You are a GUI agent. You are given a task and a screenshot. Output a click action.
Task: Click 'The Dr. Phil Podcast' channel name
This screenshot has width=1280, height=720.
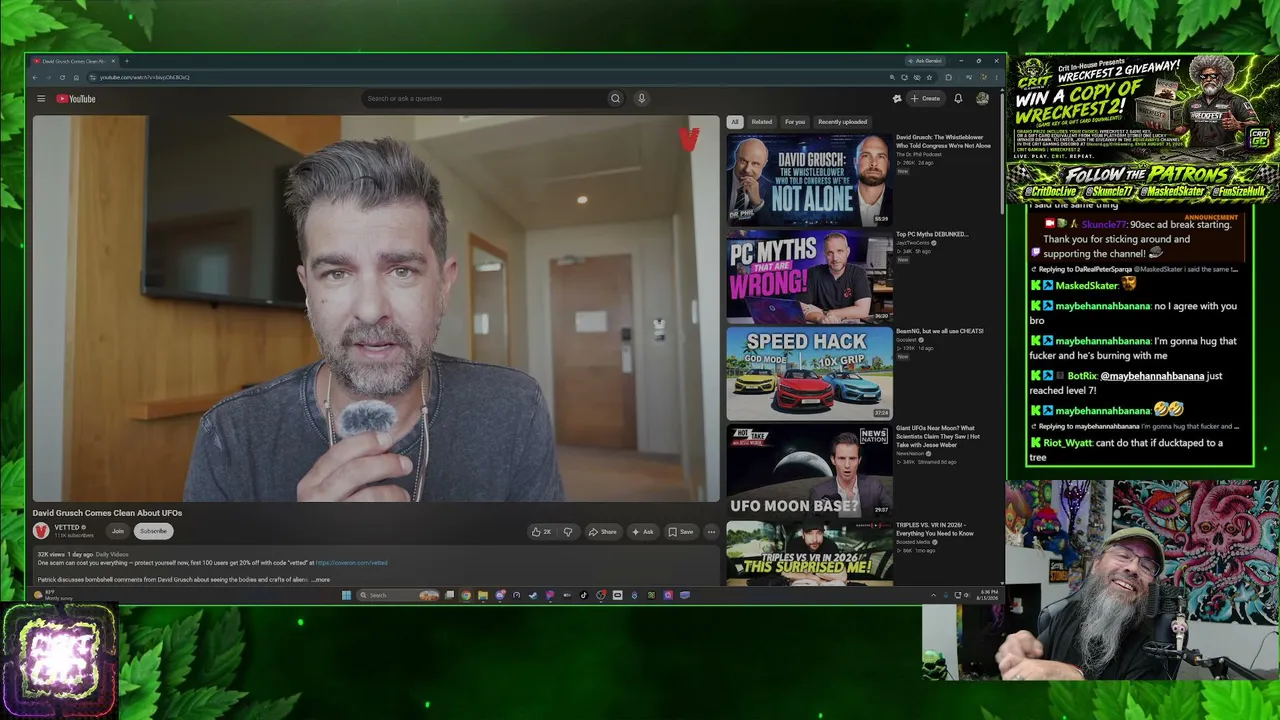tap(919, 154)
